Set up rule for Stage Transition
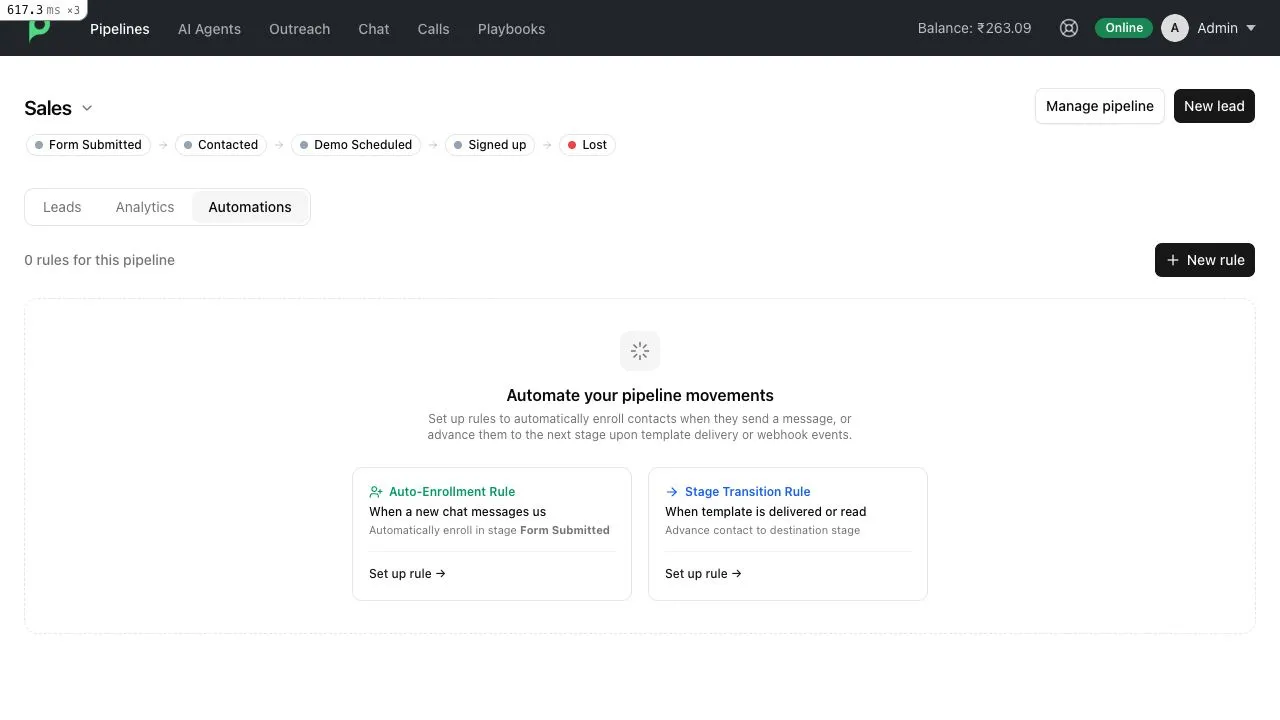This screenshot has height=720, width=1280. [x=703, y=574]
